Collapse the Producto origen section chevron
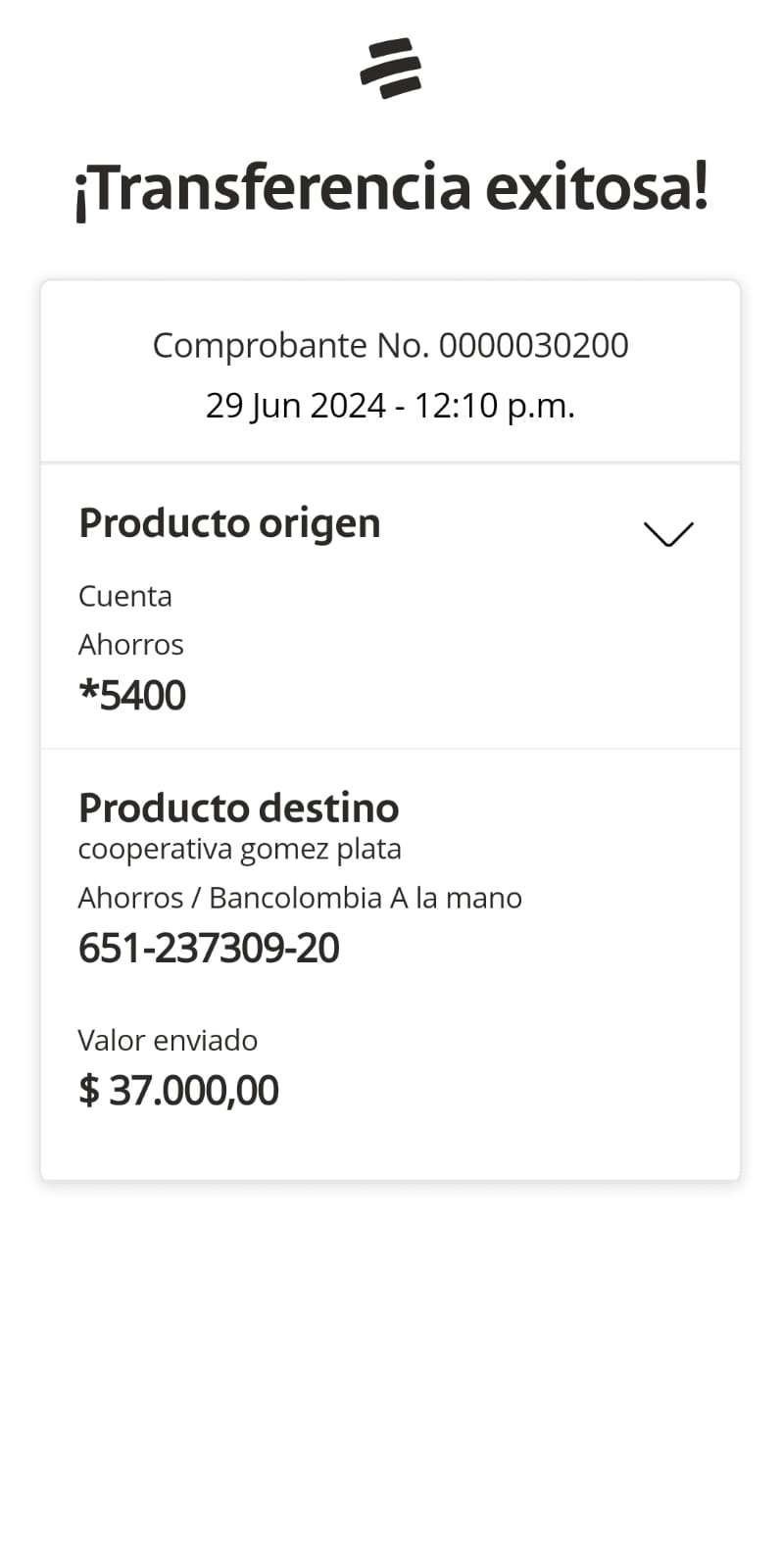Image resolution: width=781 pixels, height=1568 pixels. point(668,533)
